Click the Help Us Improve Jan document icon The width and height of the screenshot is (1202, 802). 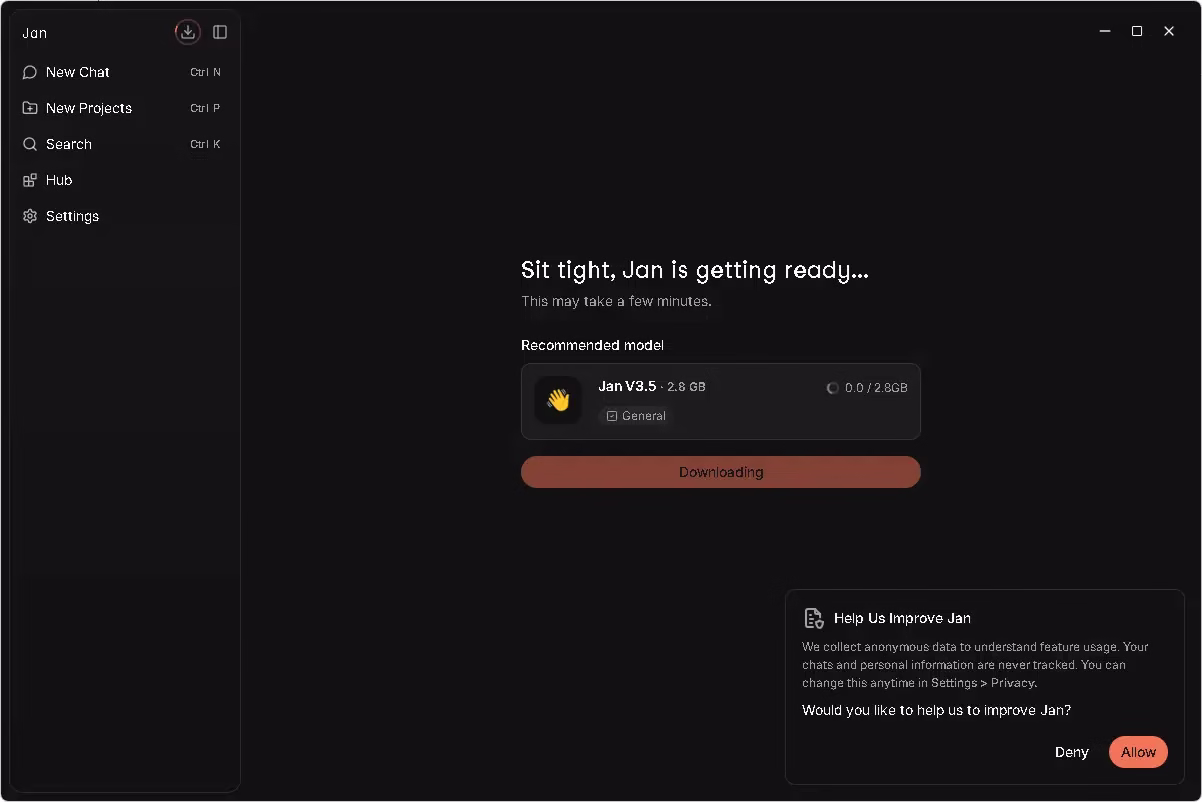[814, 618]
